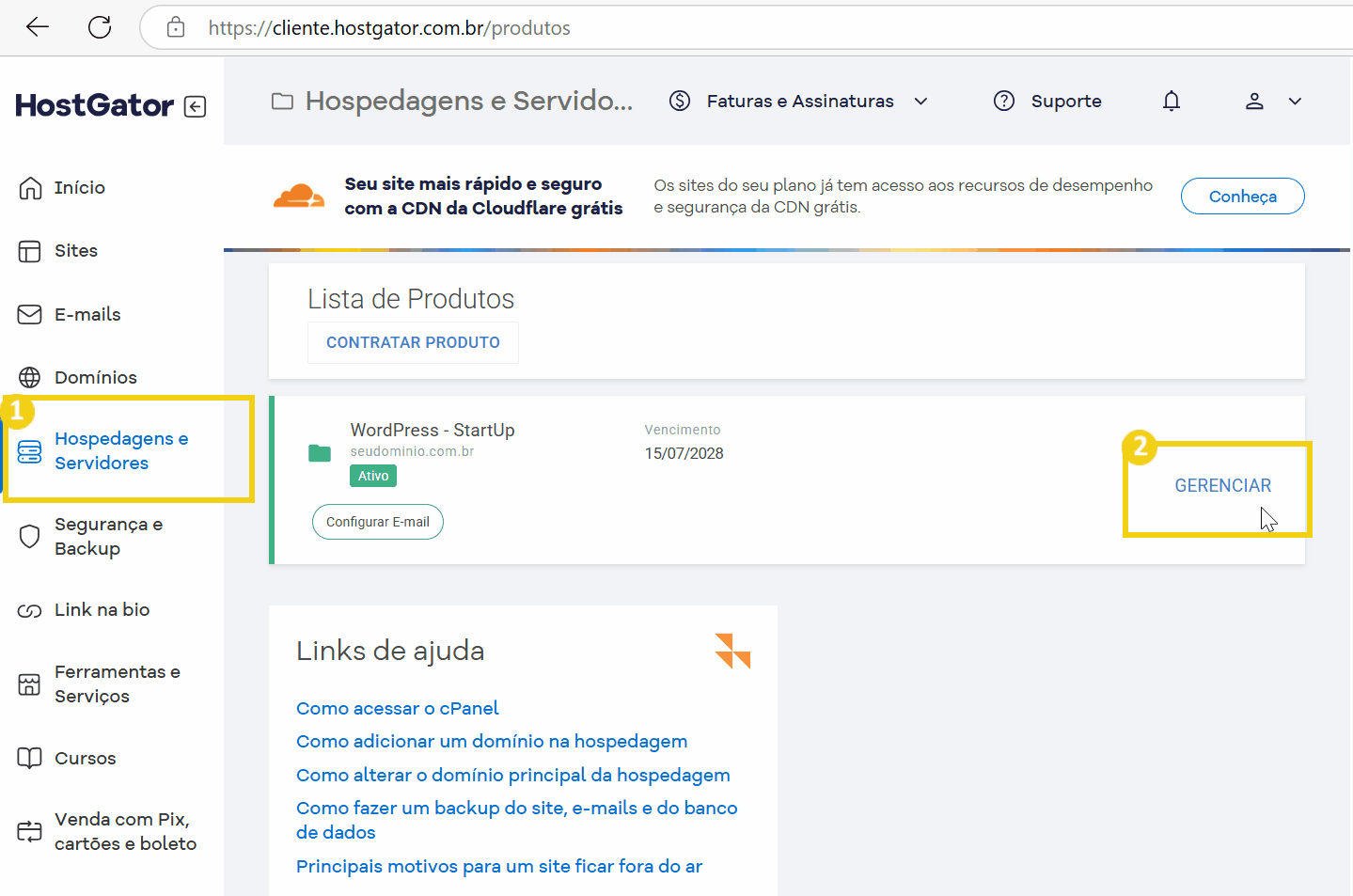Screen dimensions: 1353x896
Task: Open the Sites menu item
Action: point(76,251)
